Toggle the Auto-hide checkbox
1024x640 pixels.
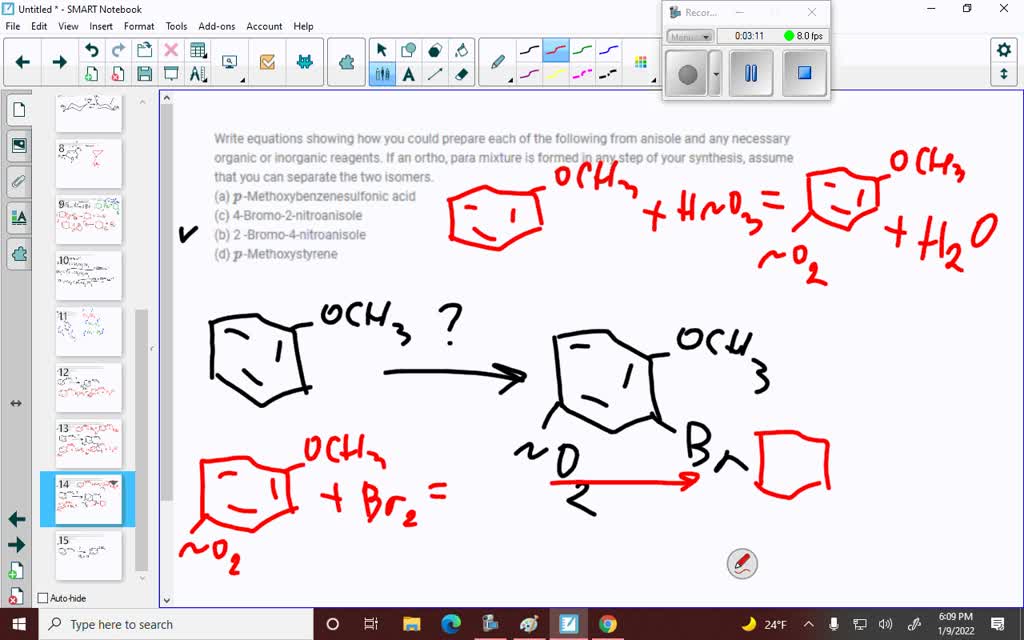[x=43, y=598]
